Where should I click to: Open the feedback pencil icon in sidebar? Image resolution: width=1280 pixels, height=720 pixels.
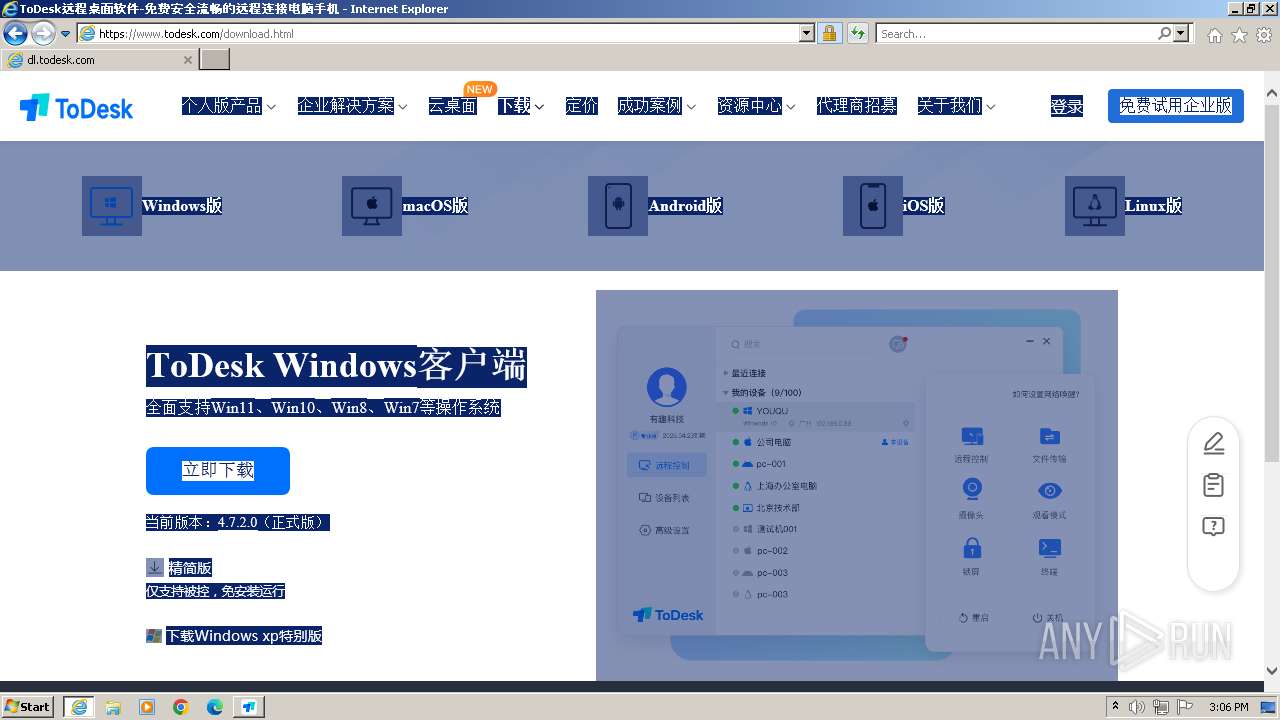point(1213,443)
